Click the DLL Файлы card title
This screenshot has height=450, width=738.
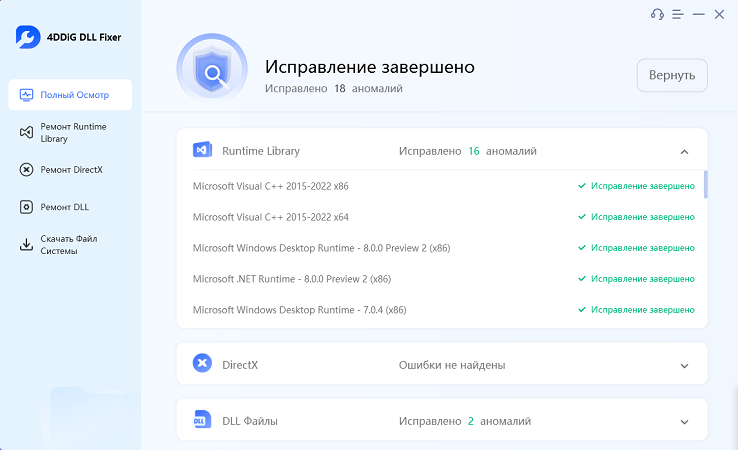(x=250, y=421)
